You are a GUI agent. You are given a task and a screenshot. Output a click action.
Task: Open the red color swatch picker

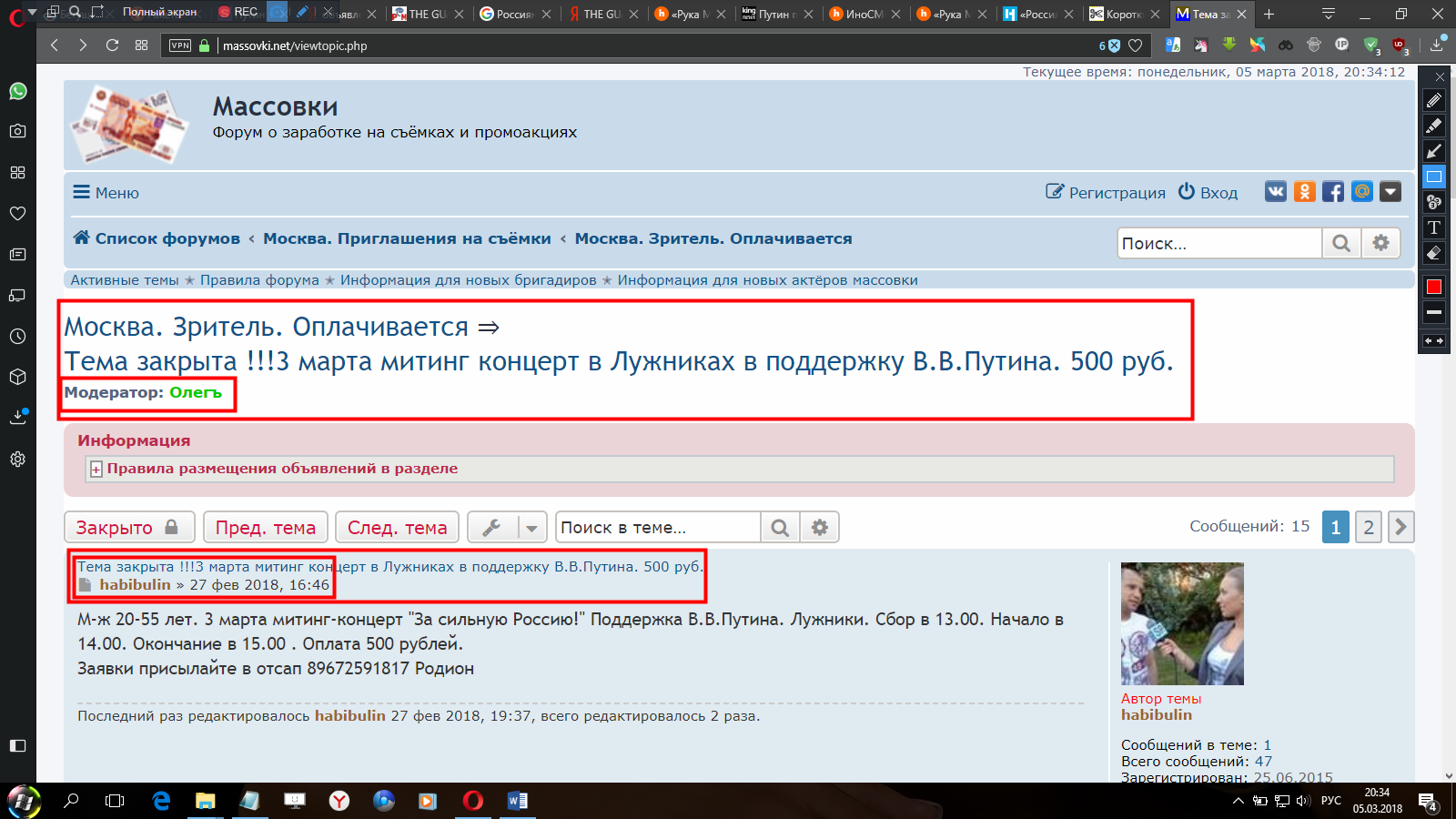[1434, 287]
